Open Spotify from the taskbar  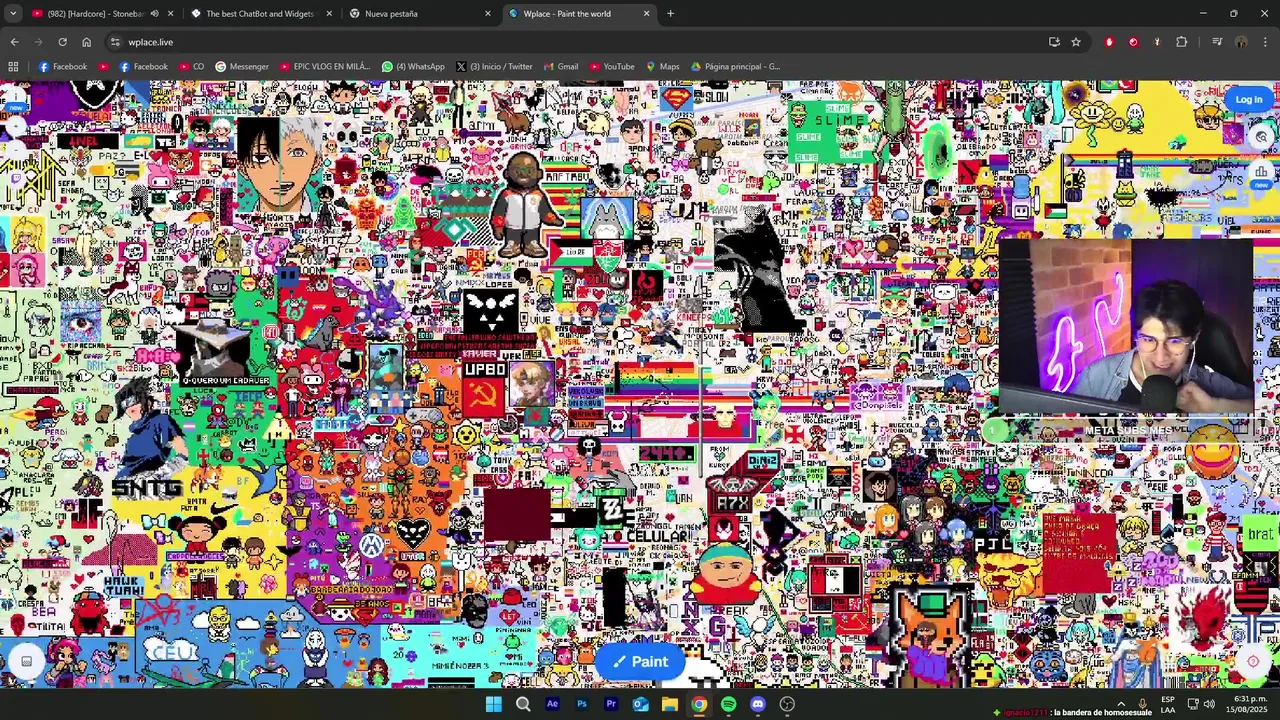click(x=728, y=704)
